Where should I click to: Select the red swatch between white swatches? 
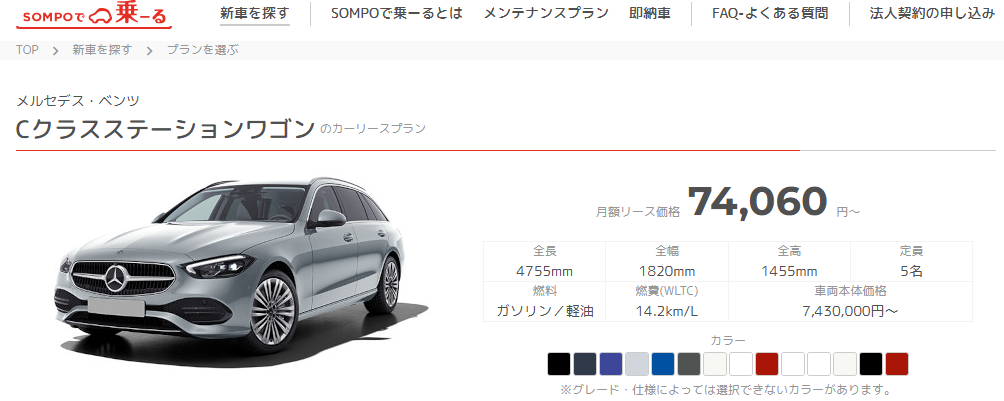pos(766,364)
